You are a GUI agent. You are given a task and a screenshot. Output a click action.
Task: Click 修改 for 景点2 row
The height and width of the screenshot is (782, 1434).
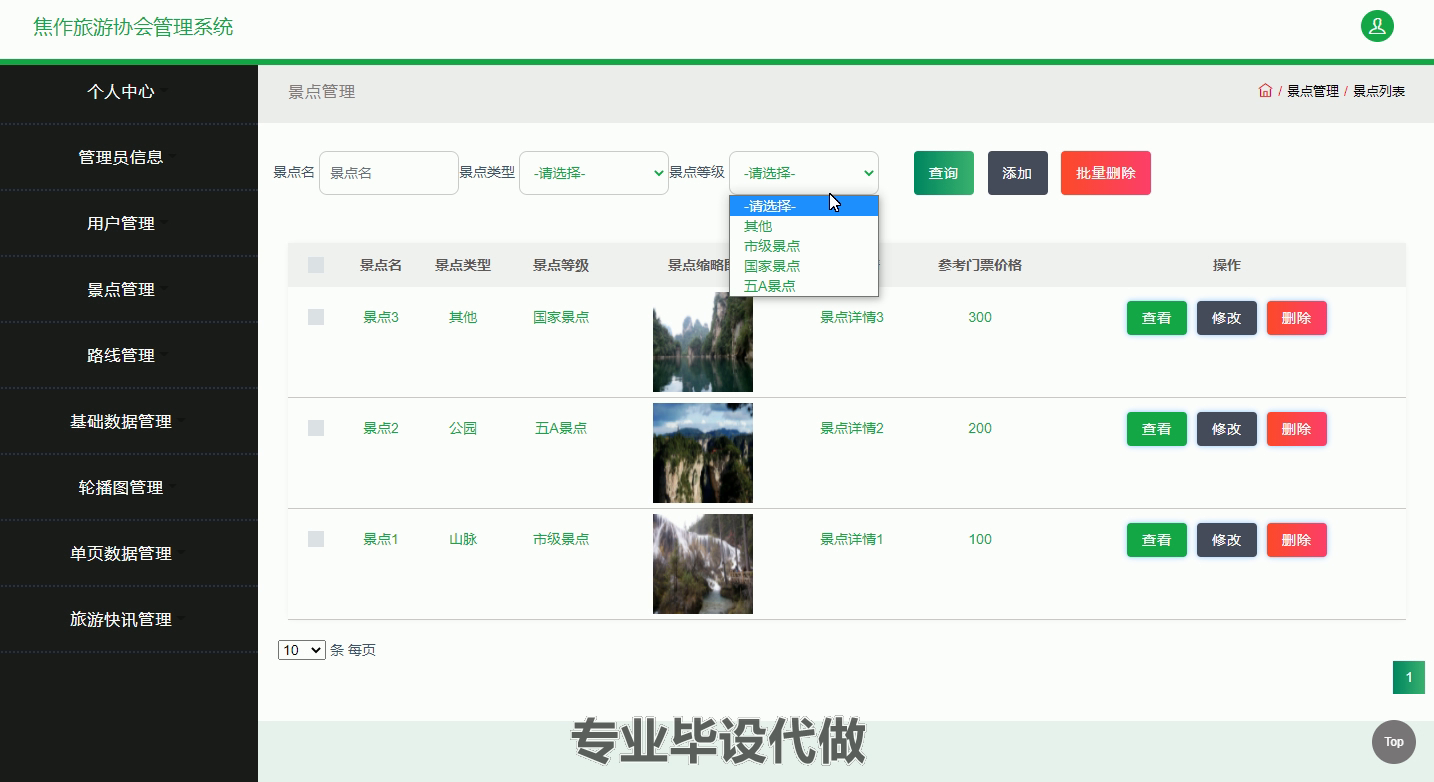[1227, 429]
